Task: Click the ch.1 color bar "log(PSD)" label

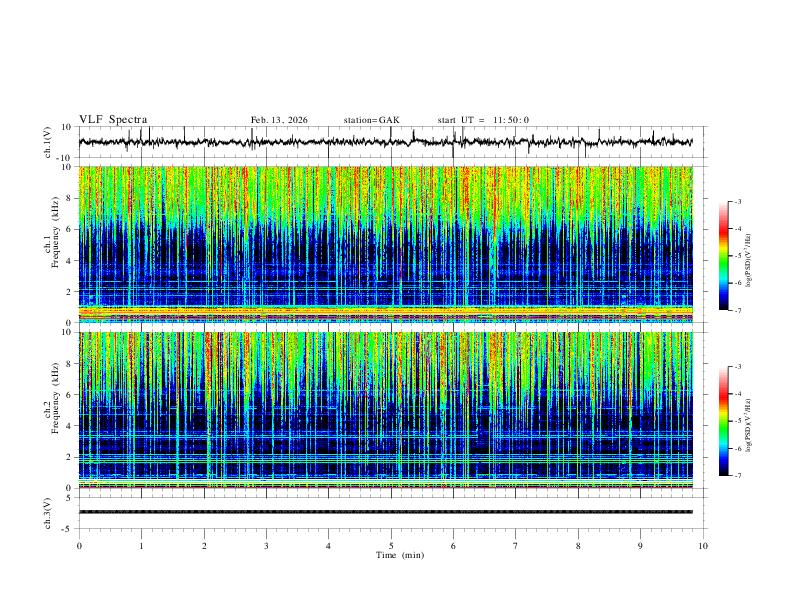Action: pos(749,261)
